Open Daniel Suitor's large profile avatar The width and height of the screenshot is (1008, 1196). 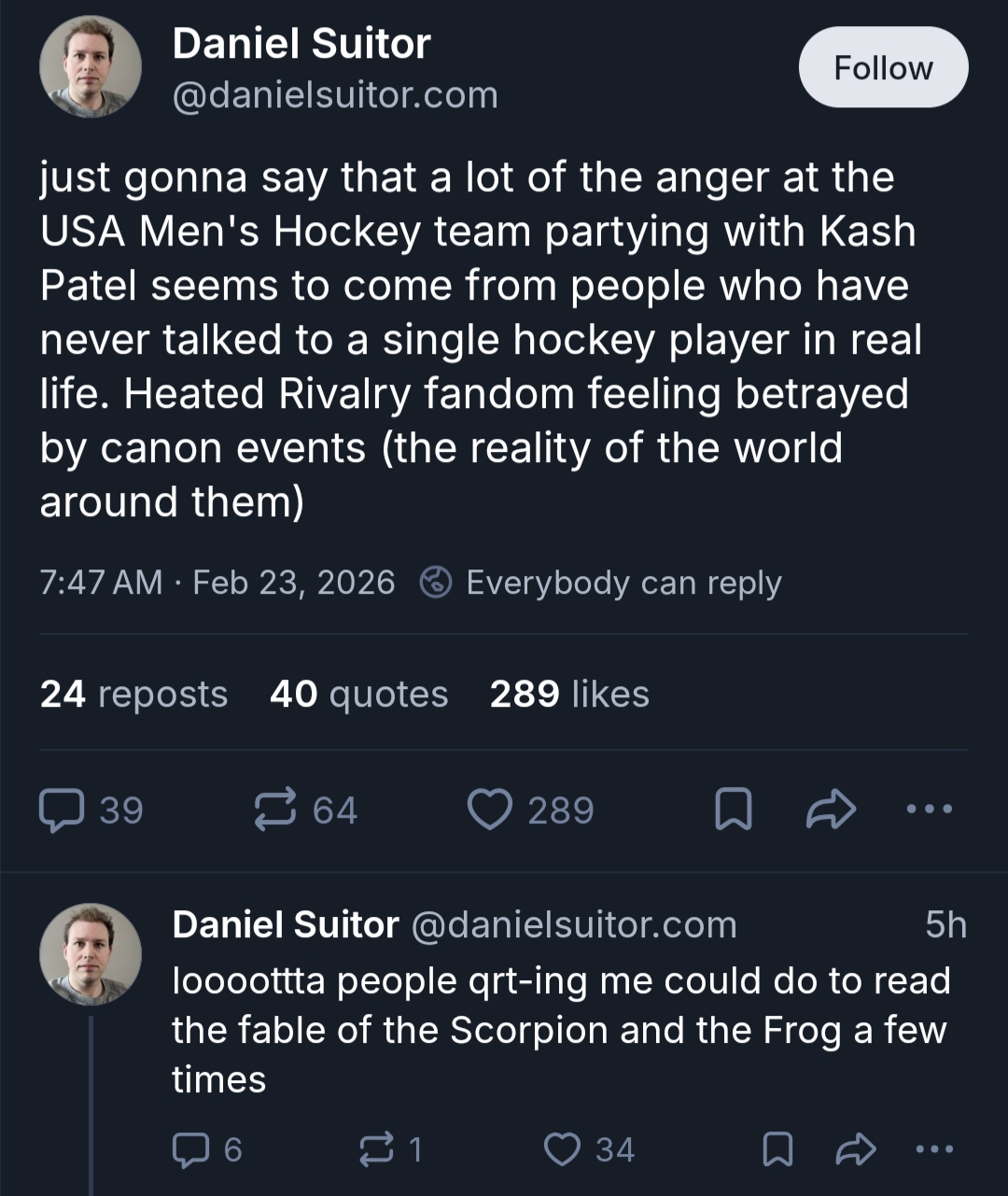91,67
